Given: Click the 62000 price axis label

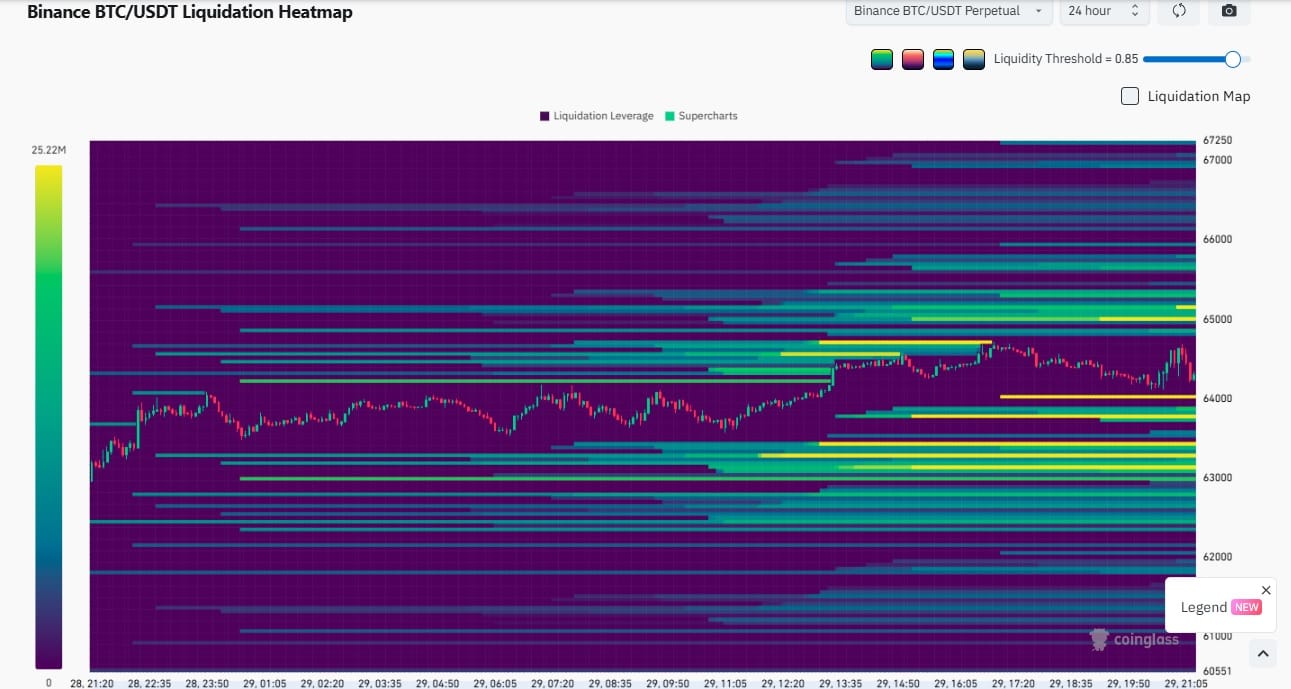Looking at the screenshot, I should [1217, 556].
